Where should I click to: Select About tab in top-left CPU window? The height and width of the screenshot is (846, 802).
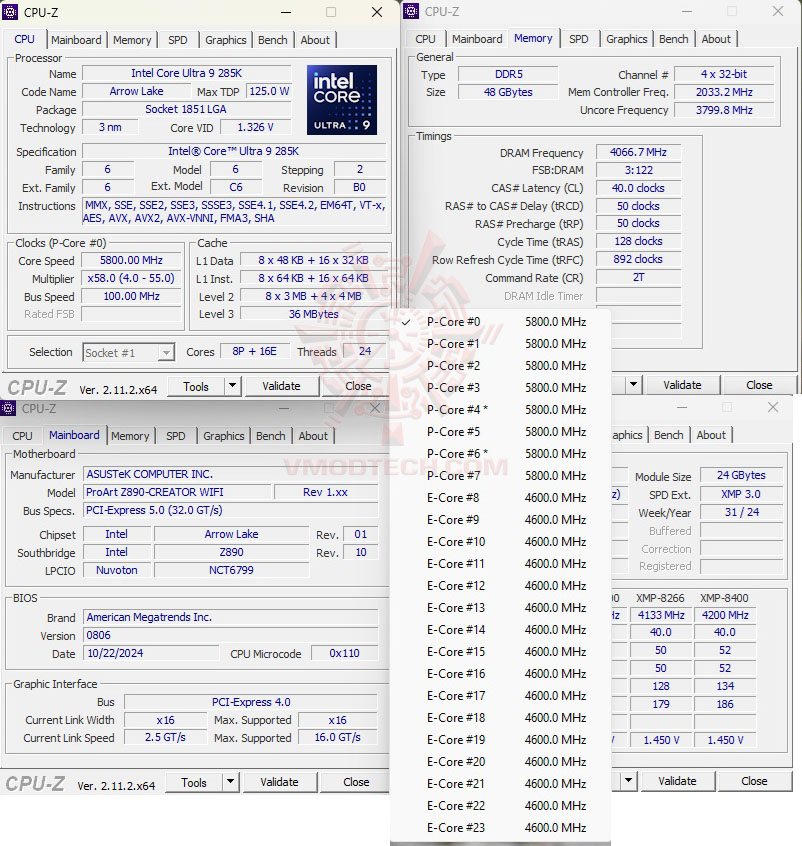pos(315,40)
